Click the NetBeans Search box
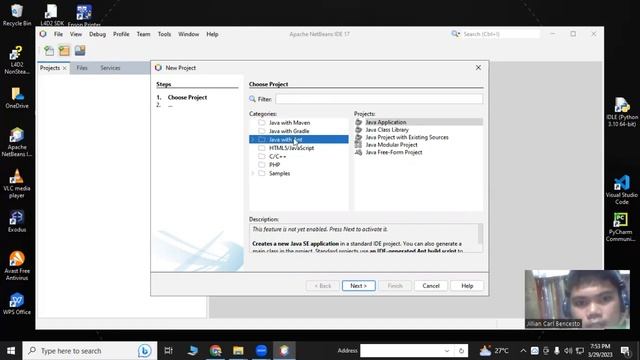 (x=500, y=34)
